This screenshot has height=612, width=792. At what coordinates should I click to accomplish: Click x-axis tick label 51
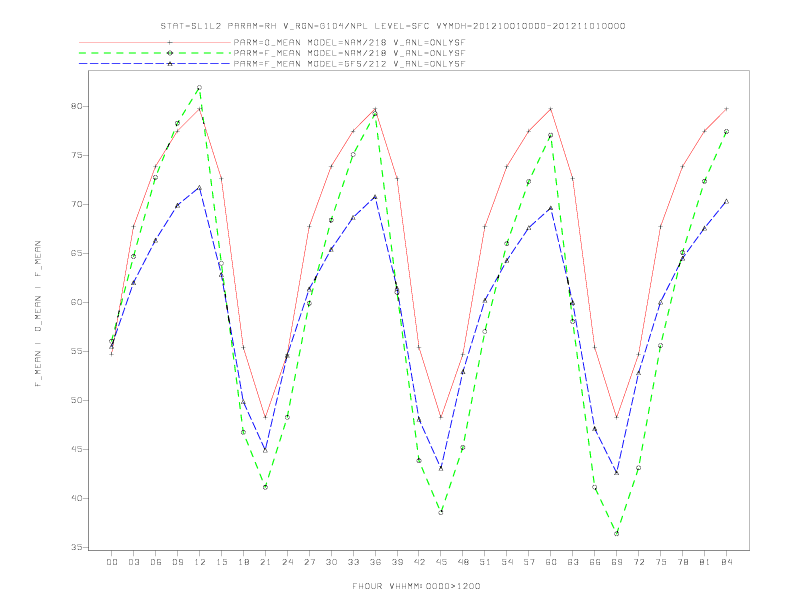coord(485,562)
